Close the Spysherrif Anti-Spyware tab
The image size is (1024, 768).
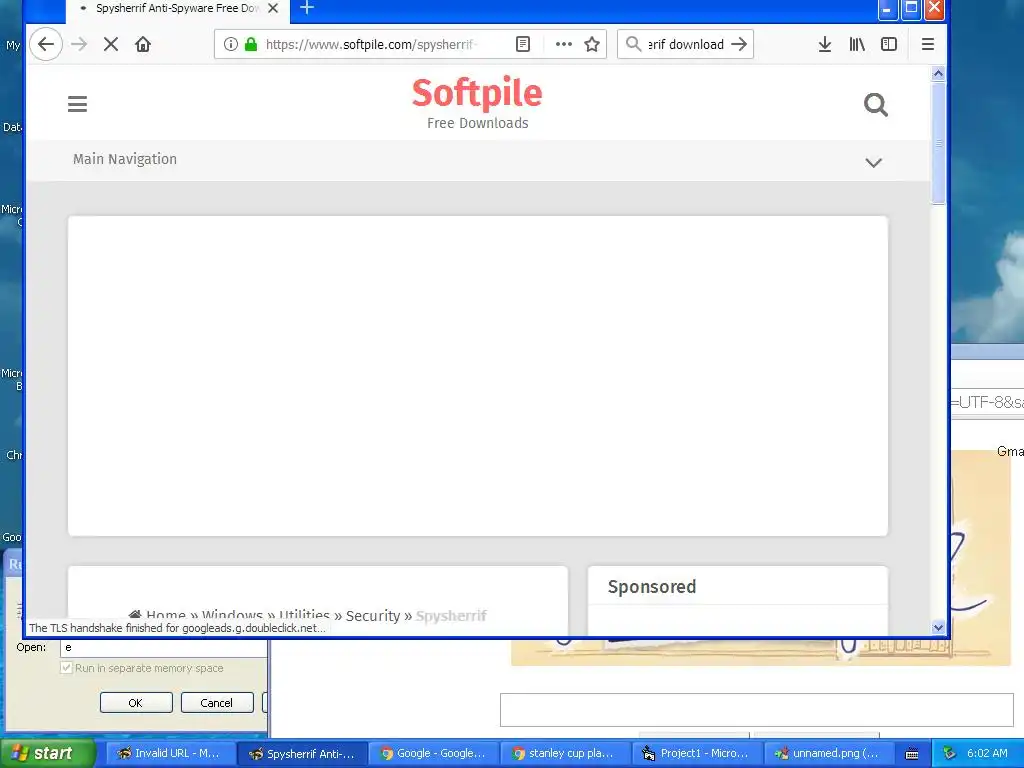point(273,8)
